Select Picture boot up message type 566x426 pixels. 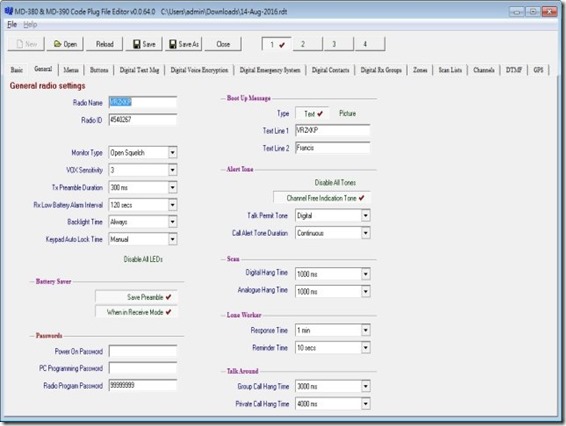pyautogui.click(x=348, y=113)
